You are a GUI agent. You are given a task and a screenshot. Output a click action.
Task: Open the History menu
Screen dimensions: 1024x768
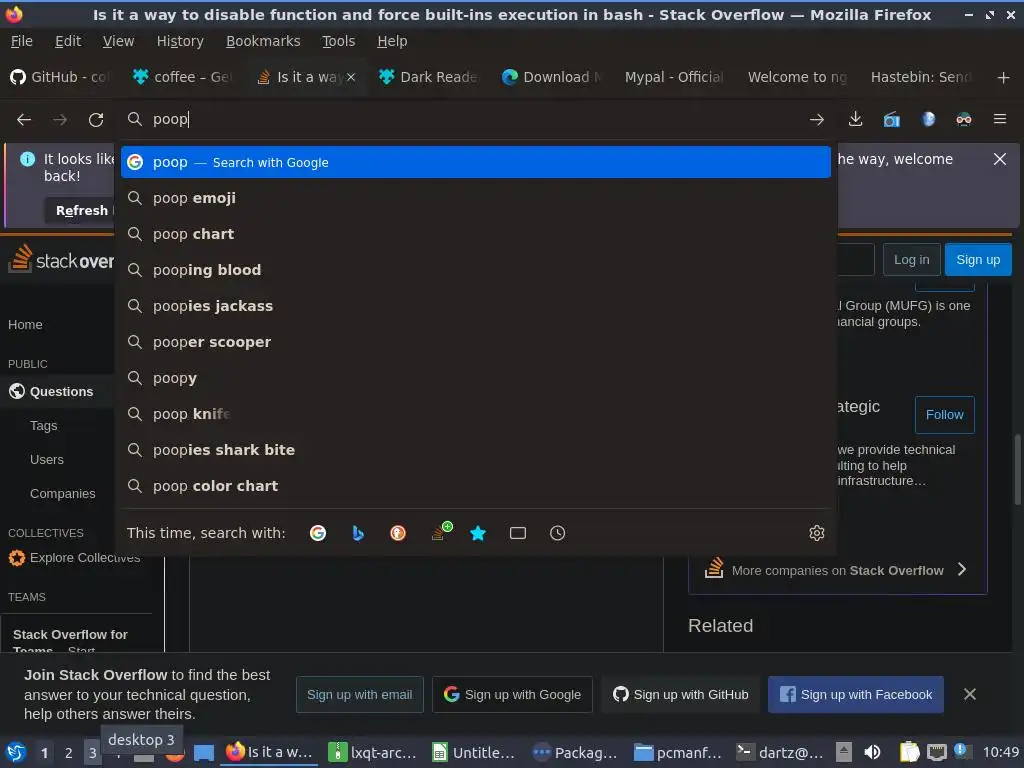click(180, 41)
